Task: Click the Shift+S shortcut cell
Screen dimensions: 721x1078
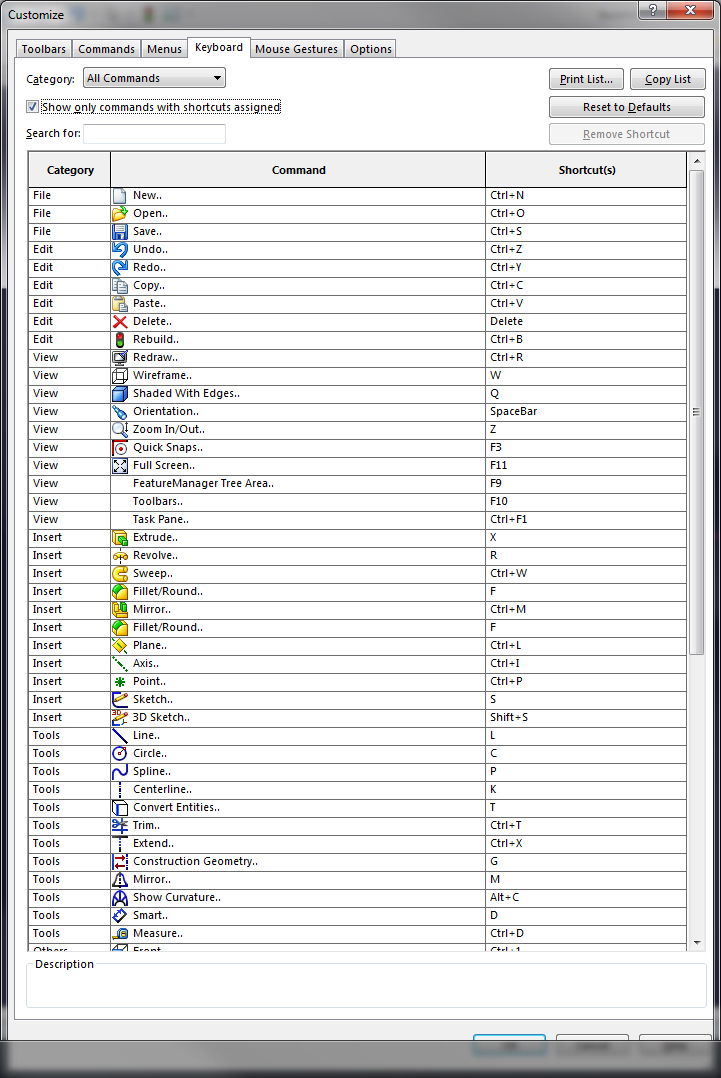Action: [586, 717]
